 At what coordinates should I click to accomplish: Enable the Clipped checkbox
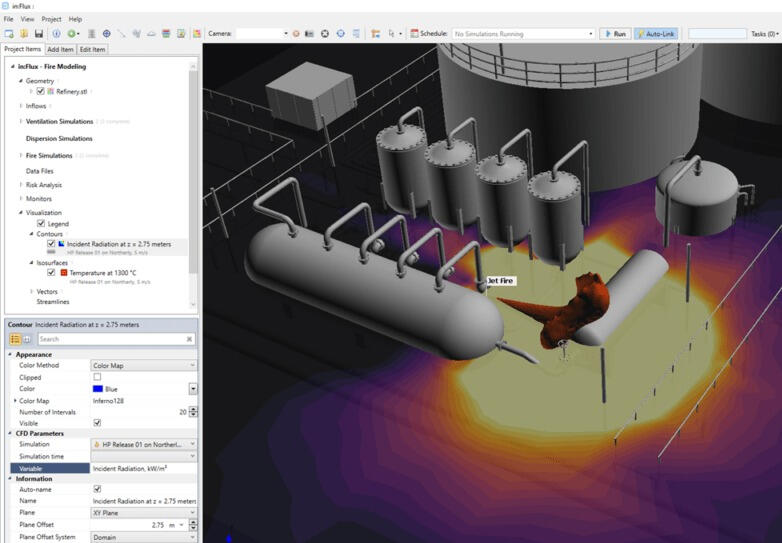(x=97, y=377)
